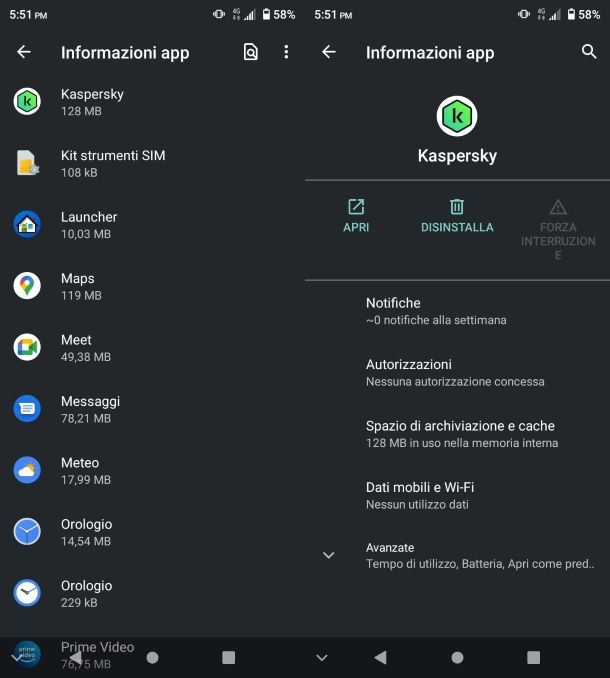Select Maps 119 MB entry
Screen dimensions: 610x678
tap(152, 286)
